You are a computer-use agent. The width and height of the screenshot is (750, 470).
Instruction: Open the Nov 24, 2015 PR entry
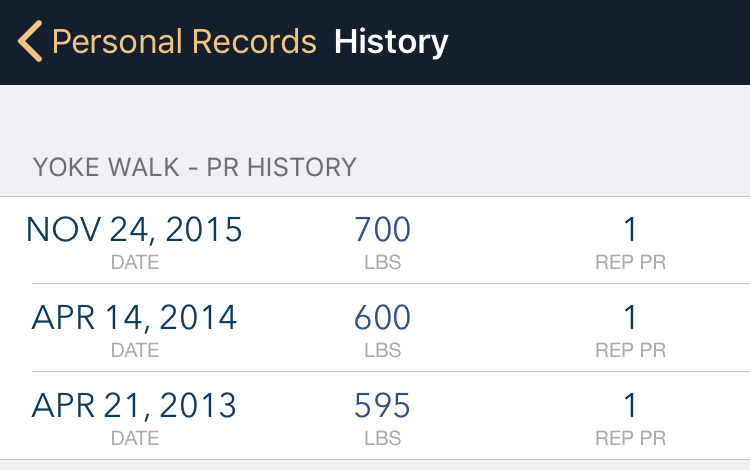[375, 240]
